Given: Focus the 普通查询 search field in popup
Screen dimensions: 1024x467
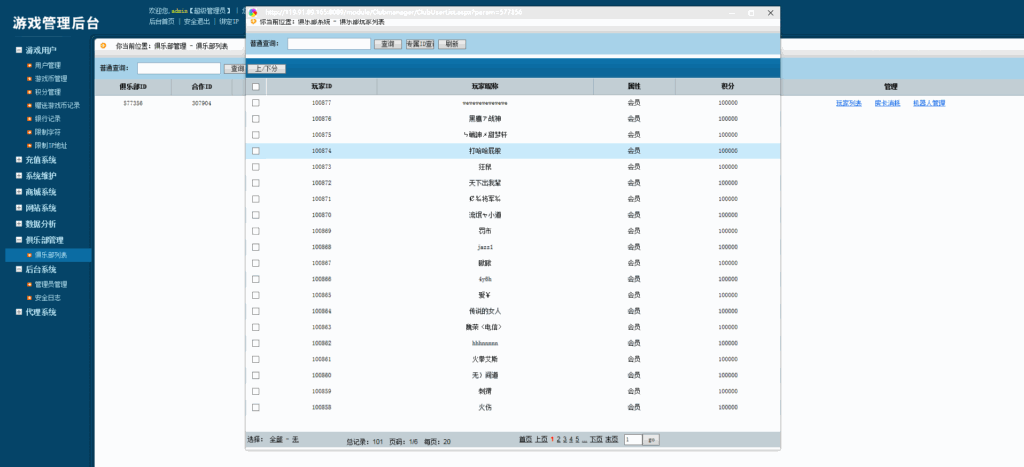Looking at the screenshot, I should (x=328, y=44).
